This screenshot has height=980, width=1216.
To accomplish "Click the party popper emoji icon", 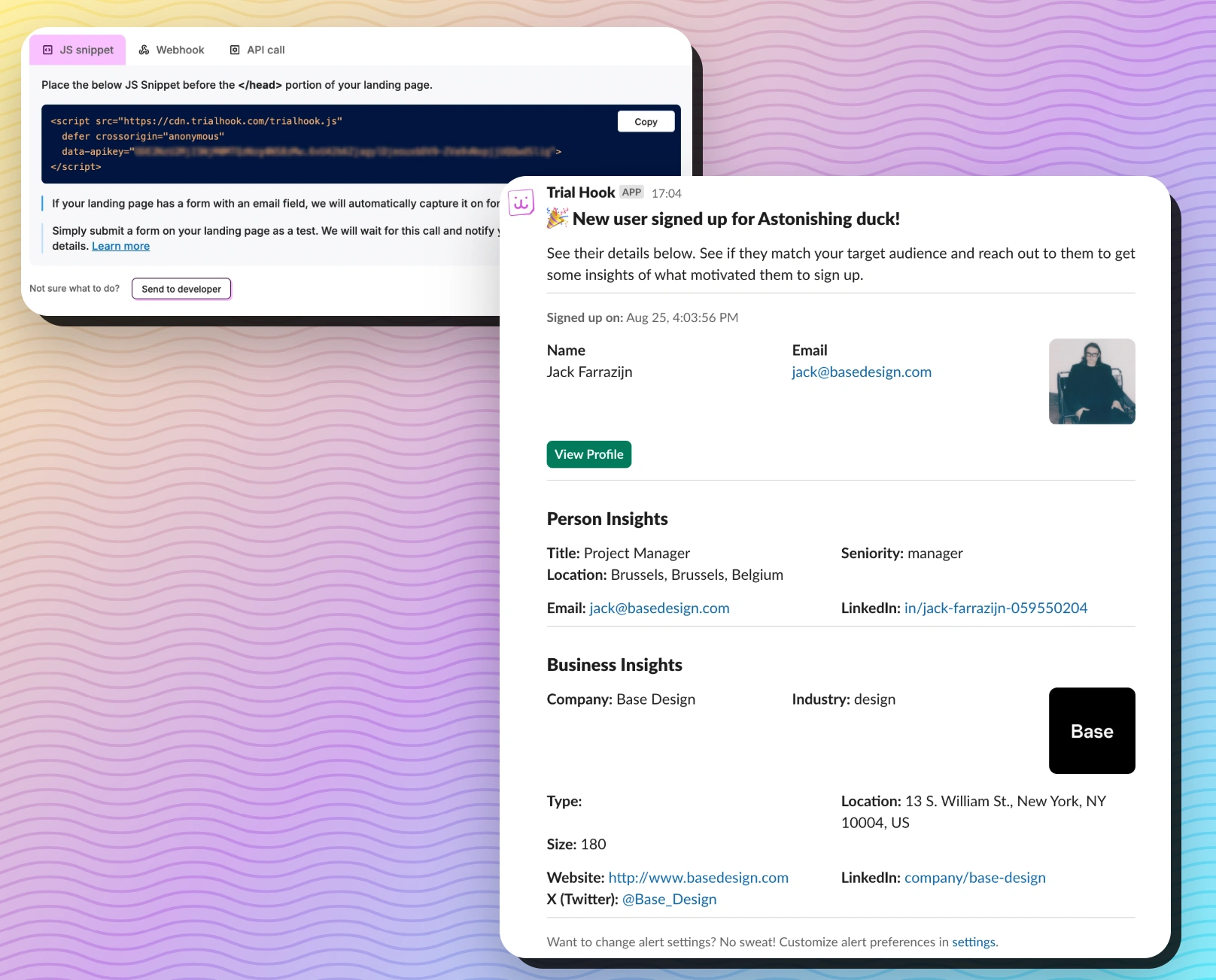I will point(557,219).
